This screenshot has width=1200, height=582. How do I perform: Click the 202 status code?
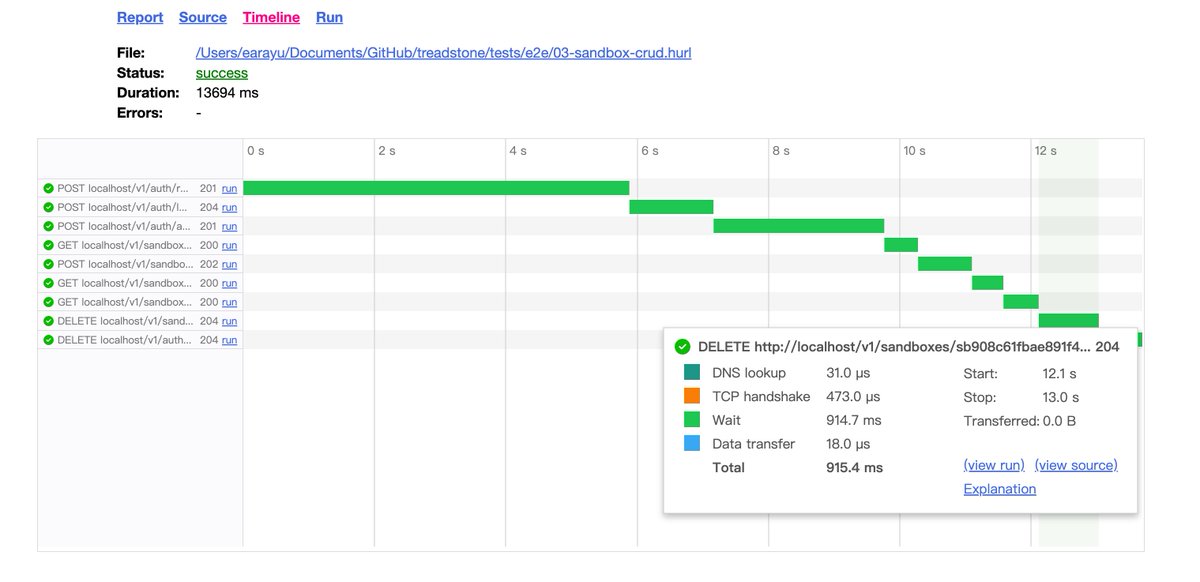tap(208, 264)
